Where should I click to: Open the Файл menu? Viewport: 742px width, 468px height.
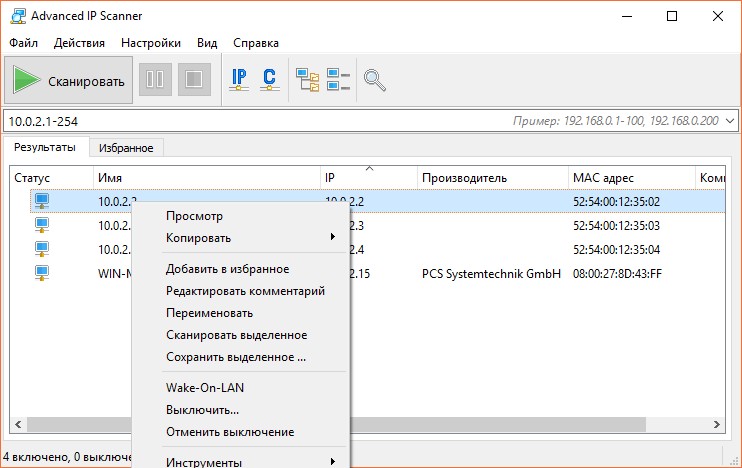point(23,43)
